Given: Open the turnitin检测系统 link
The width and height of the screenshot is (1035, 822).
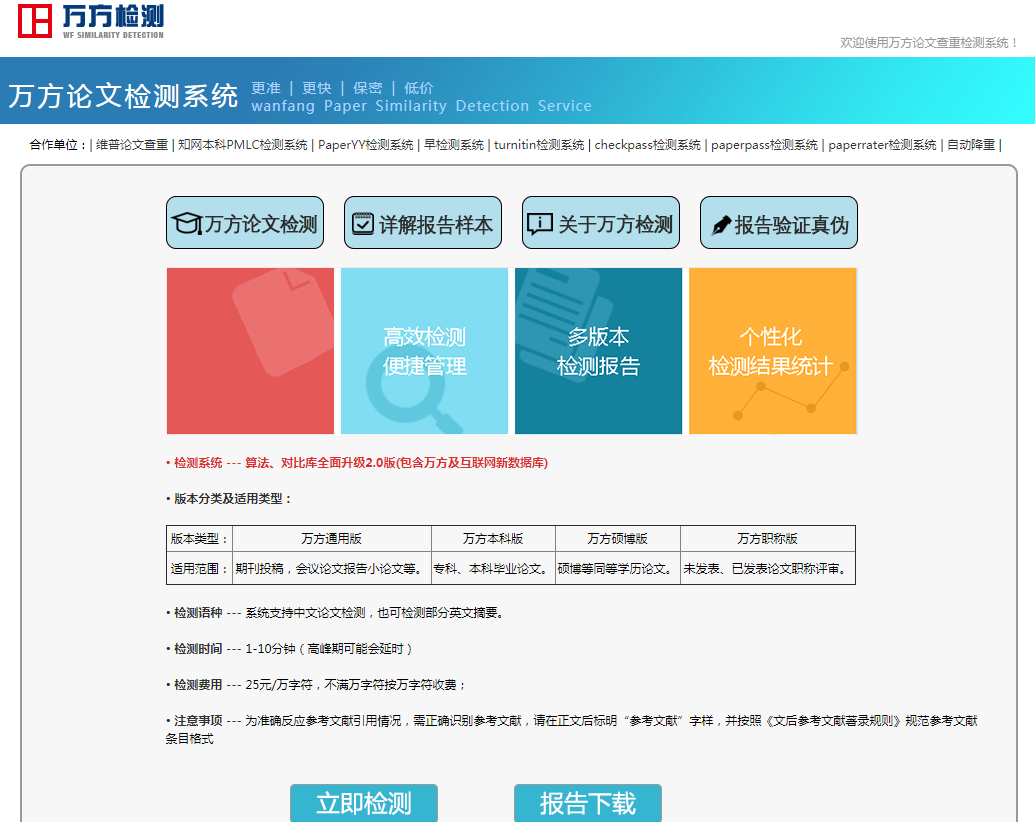Looking at the screenshot, I should (539, 145).
